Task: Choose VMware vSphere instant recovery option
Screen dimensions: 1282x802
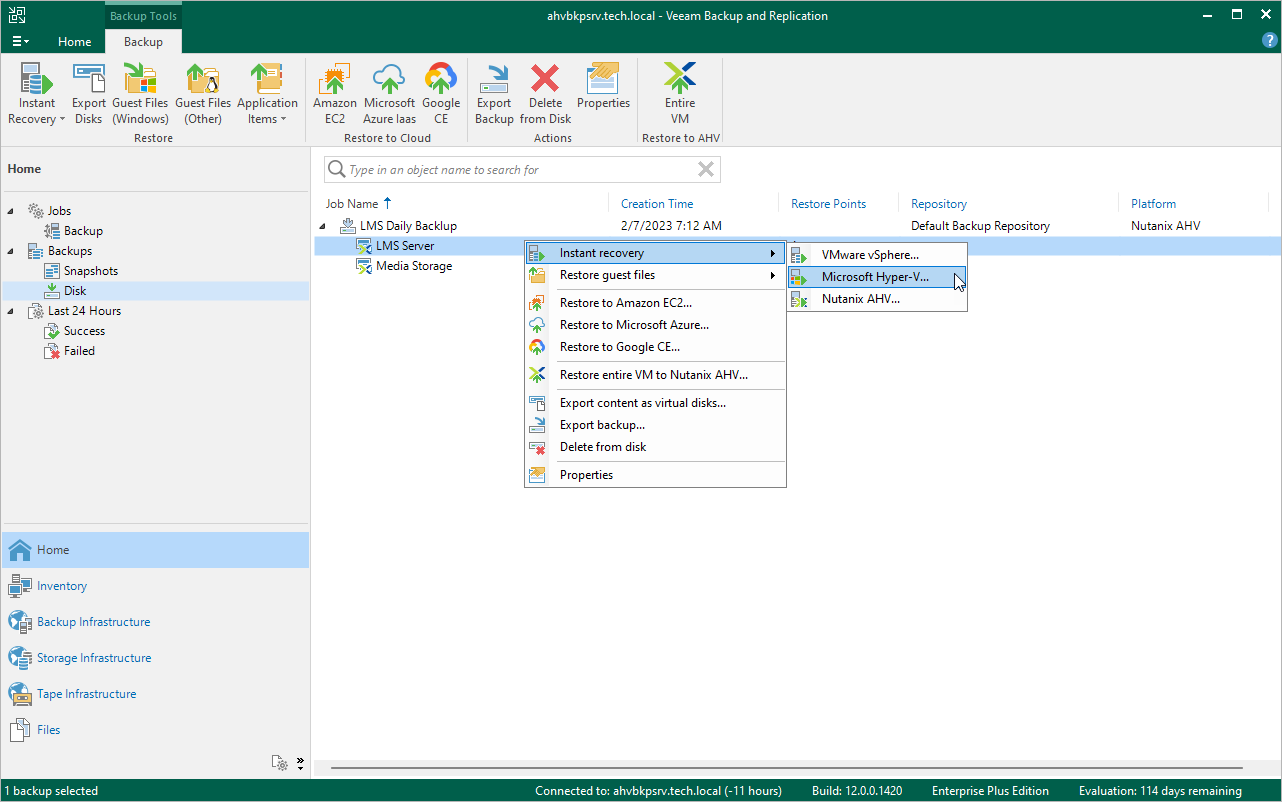Action: 877,255
